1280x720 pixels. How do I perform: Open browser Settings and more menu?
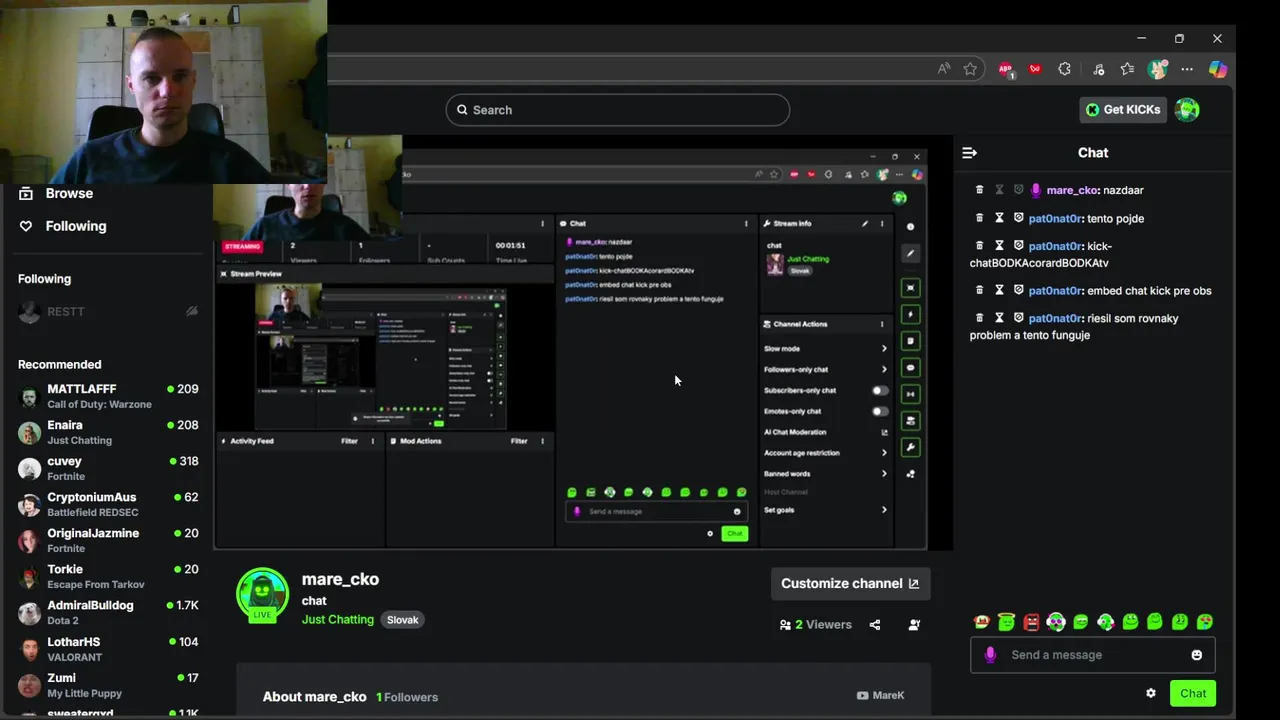coord(1187,69)
